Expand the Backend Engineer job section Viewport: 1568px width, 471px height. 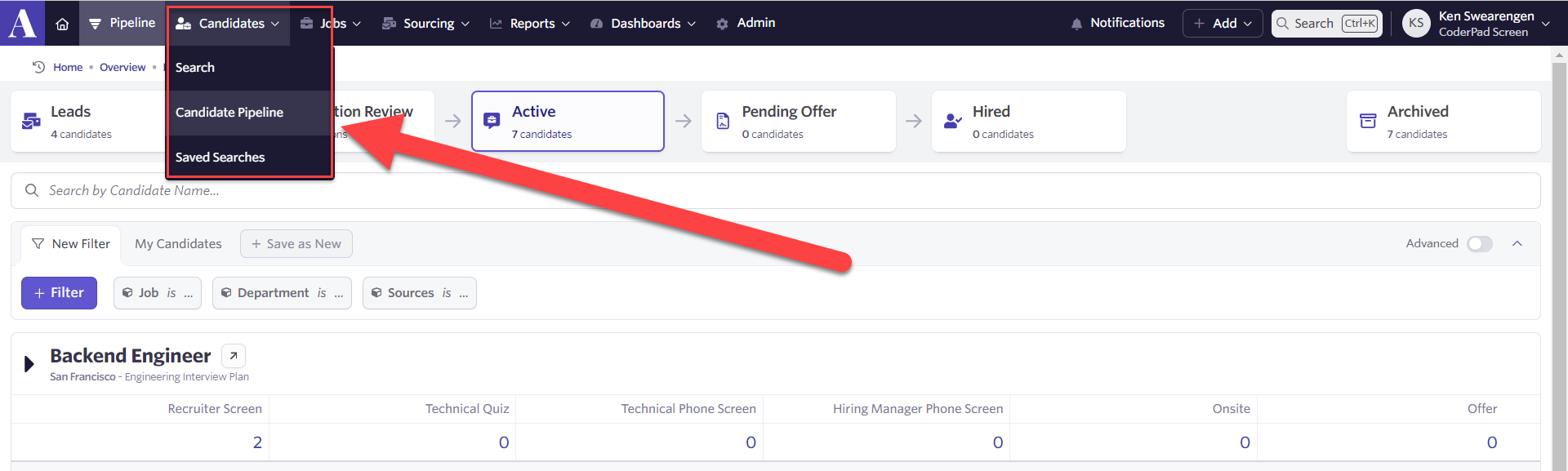29,364
